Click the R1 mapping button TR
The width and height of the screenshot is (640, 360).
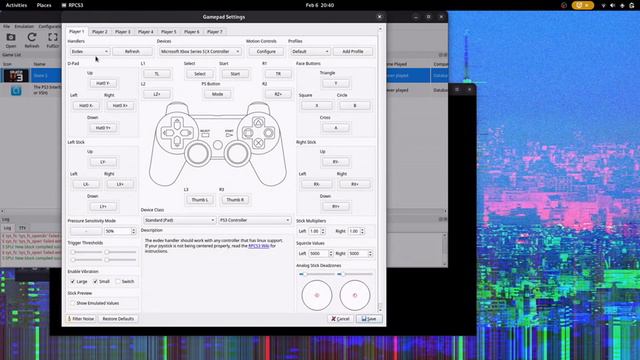tap(278, 74)
